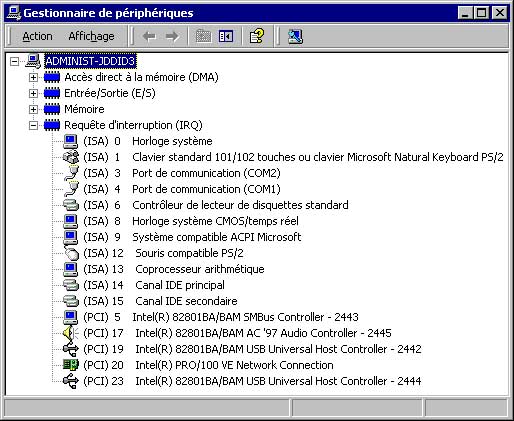
Task: Click the PS/2 mouse device icon
Action: 71,253
